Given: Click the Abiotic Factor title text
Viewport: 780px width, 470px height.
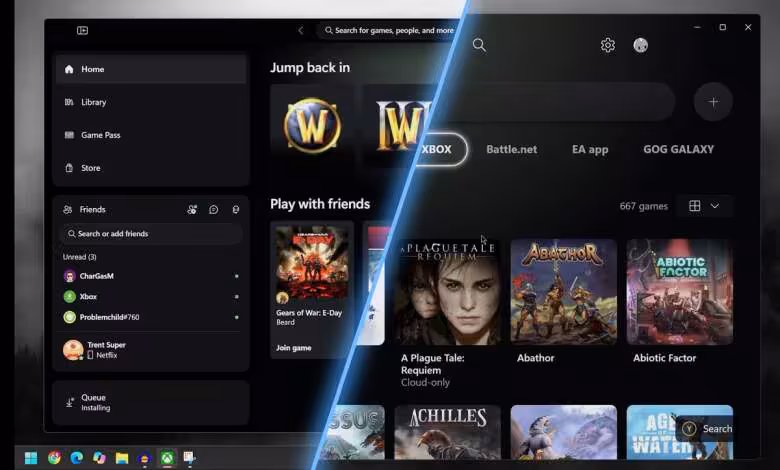Looking at the screenshot, I should pyautogui.click(x=665, y=358).
